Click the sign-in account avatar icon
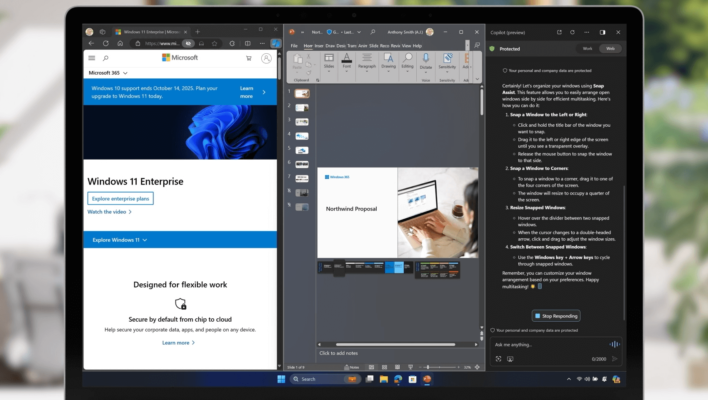 266,58
